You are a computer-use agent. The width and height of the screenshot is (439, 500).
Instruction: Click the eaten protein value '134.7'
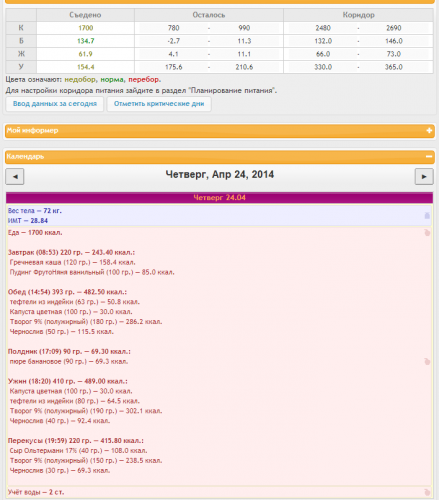click(x=86, y=41)
